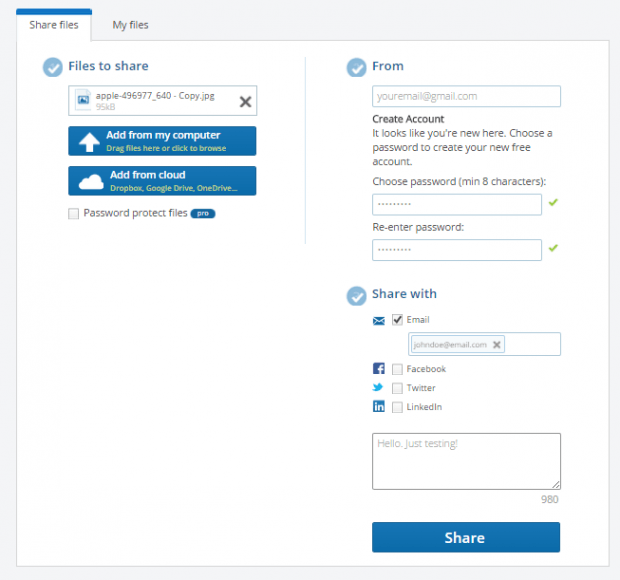Click the image file icon of apple-496977_640

[x=83, y=100]
